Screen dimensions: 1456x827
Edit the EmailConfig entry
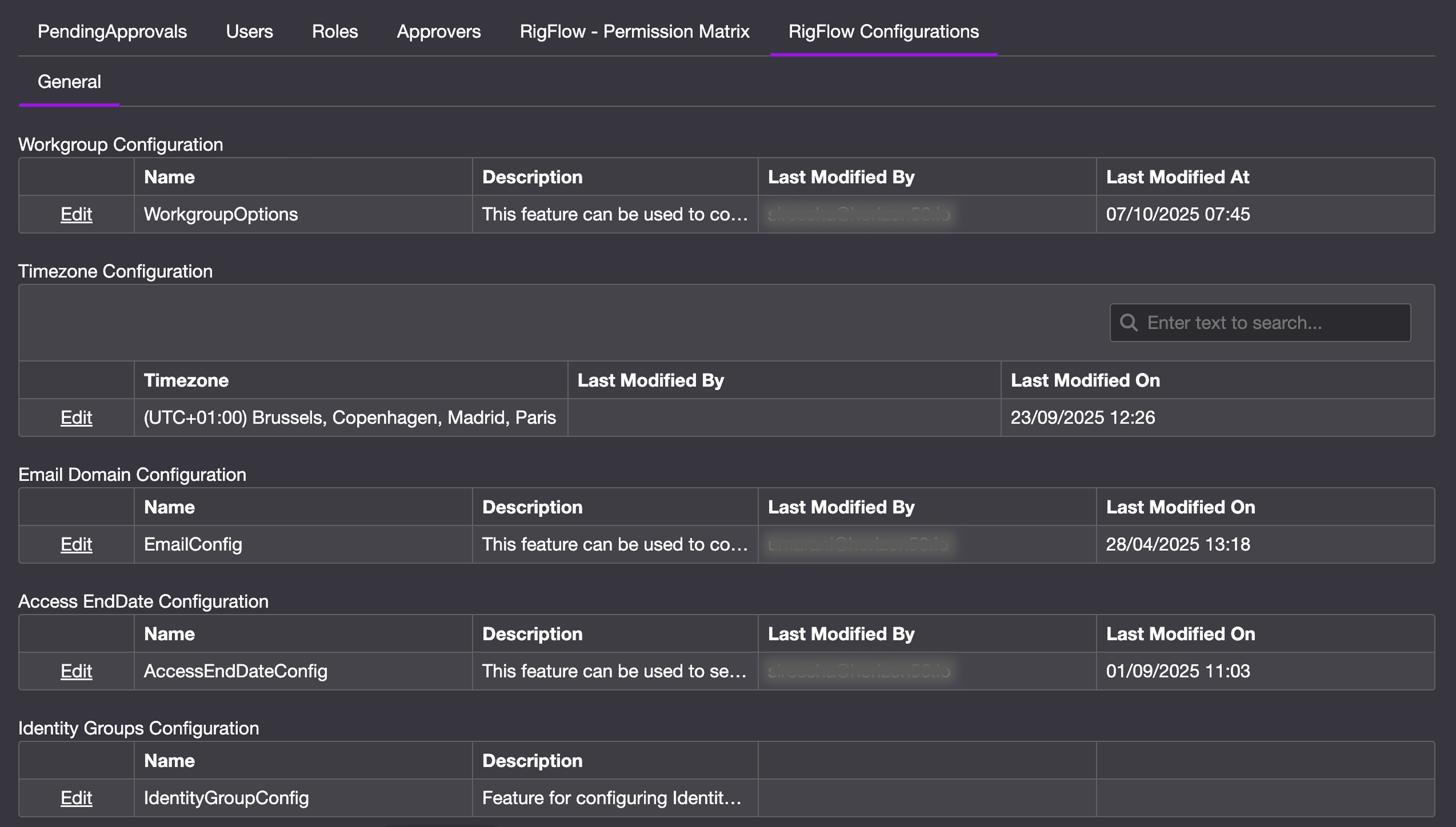click(x=76, y=544)
